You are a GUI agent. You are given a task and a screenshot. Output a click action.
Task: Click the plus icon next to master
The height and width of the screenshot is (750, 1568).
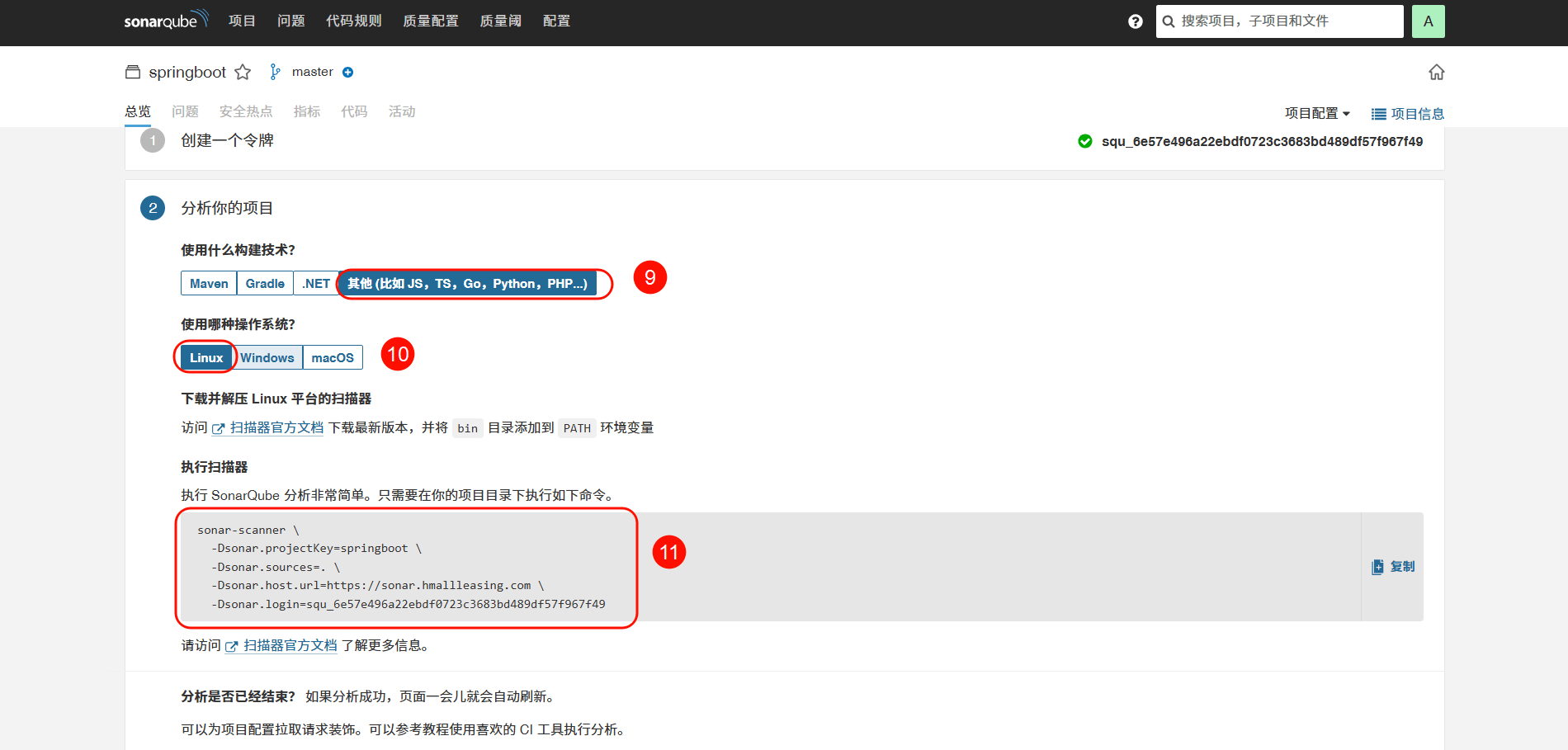(348, 73)
